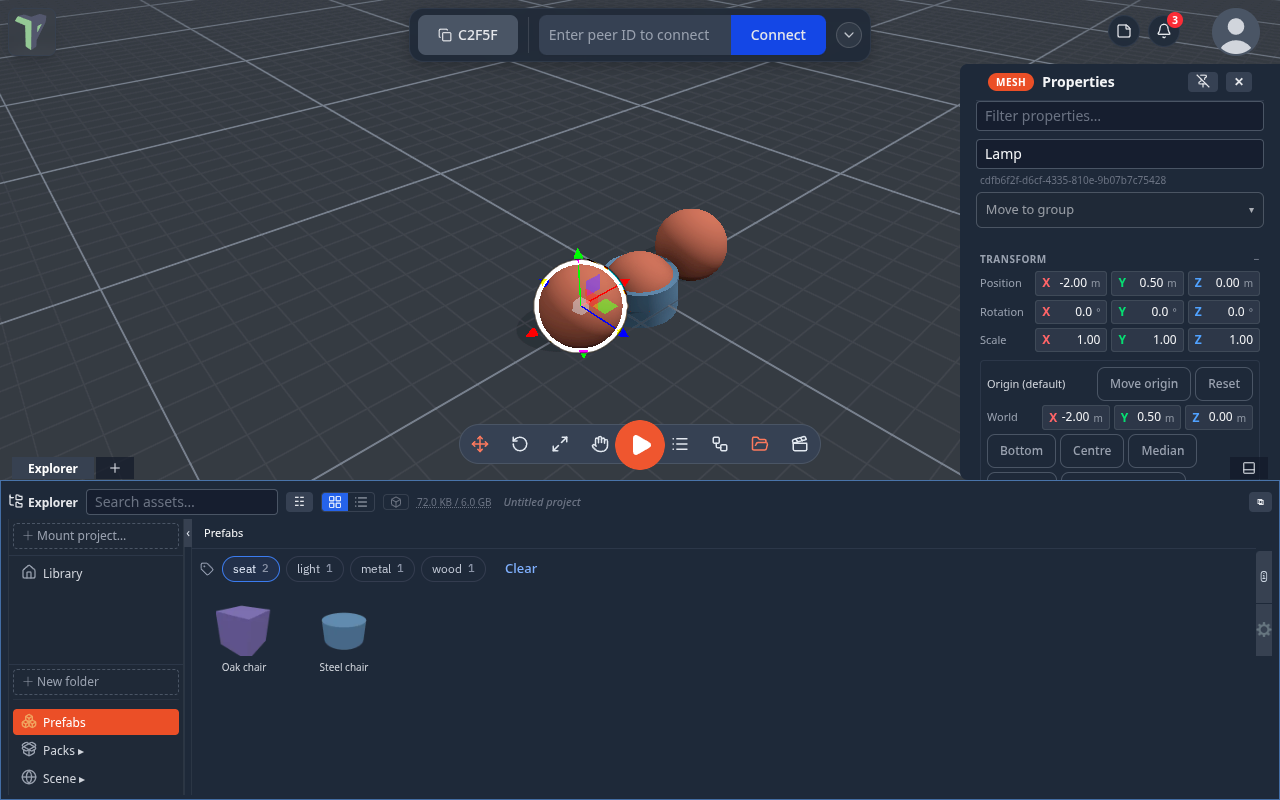Screen dimensions: 1280x800
Task: Close the Properties panel
Action: [1239, 82]
